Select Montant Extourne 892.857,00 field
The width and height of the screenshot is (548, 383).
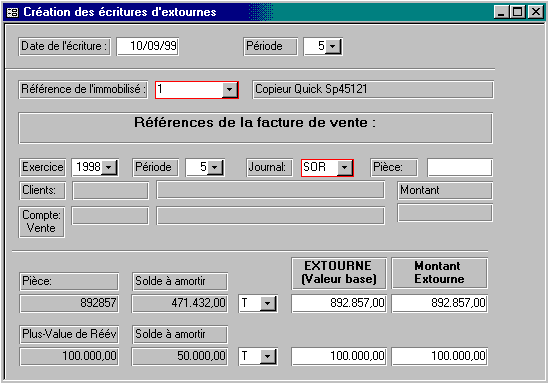click(x=439, y=303)
